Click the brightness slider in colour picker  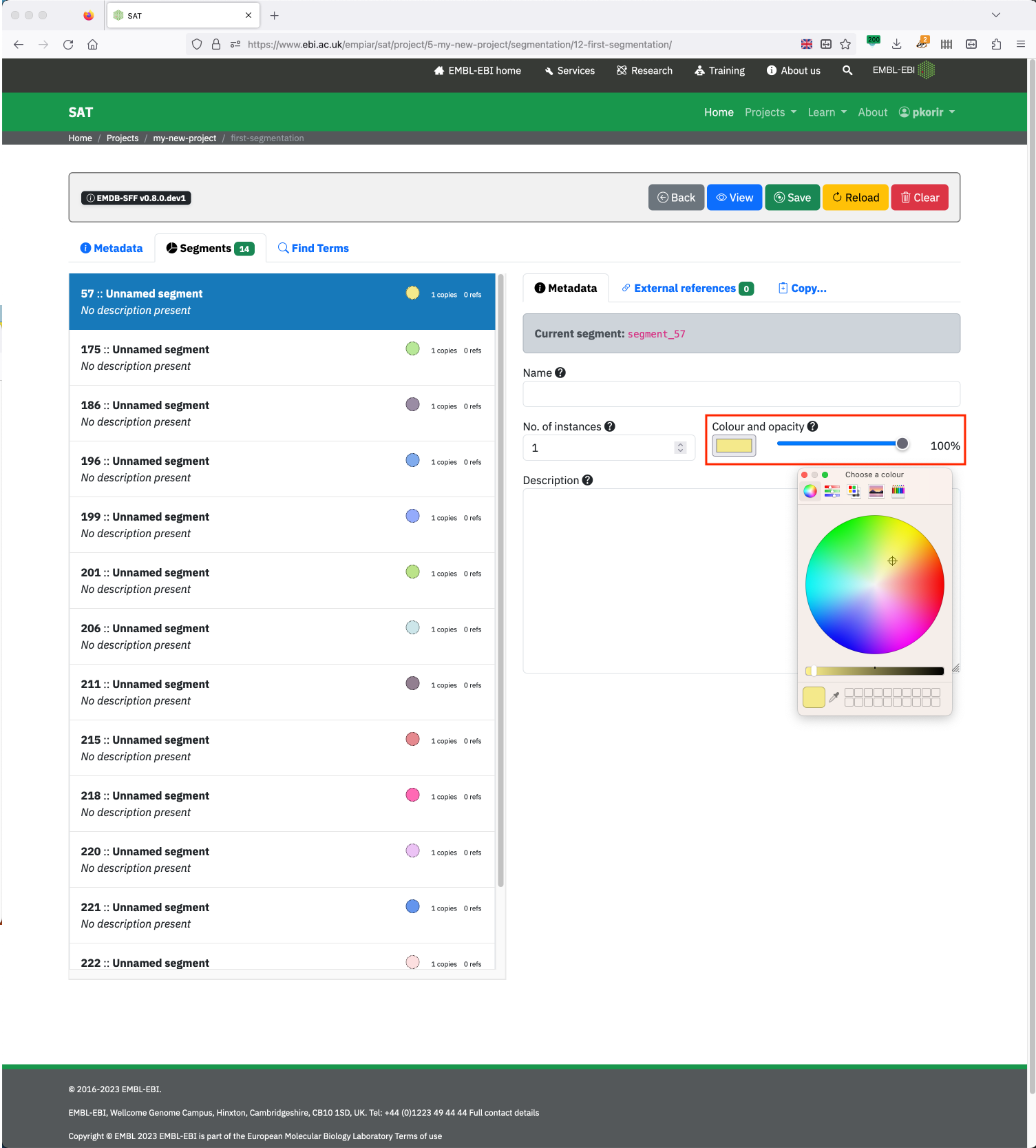(874, 671)
